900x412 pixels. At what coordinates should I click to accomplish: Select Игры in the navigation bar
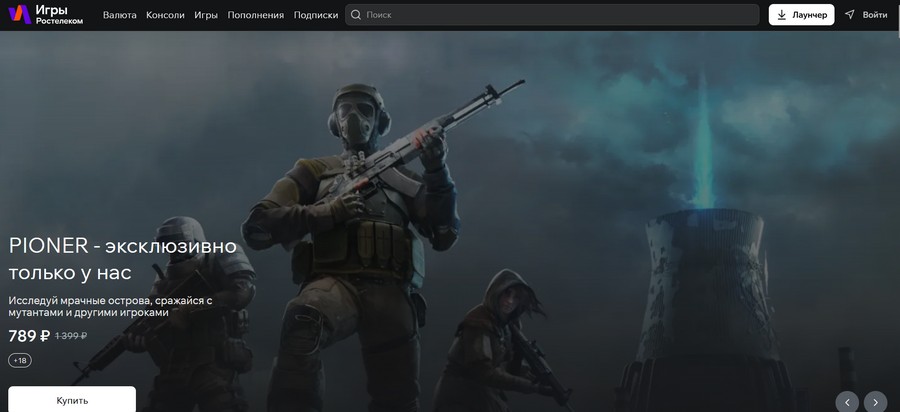point(206,15)
